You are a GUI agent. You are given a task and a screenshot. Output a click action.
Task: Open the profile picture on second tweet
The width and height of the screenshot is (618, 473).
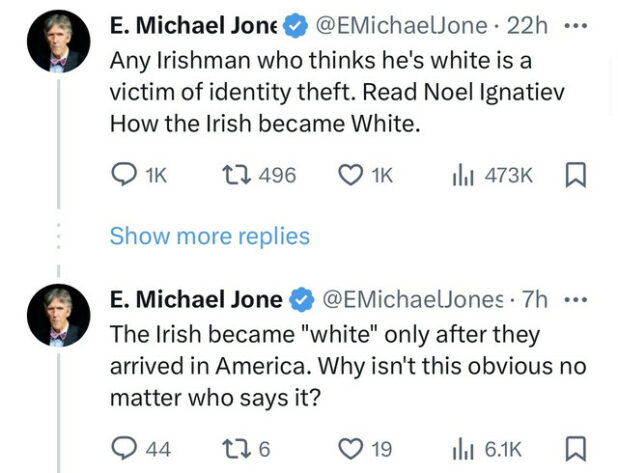coord(59,315)
